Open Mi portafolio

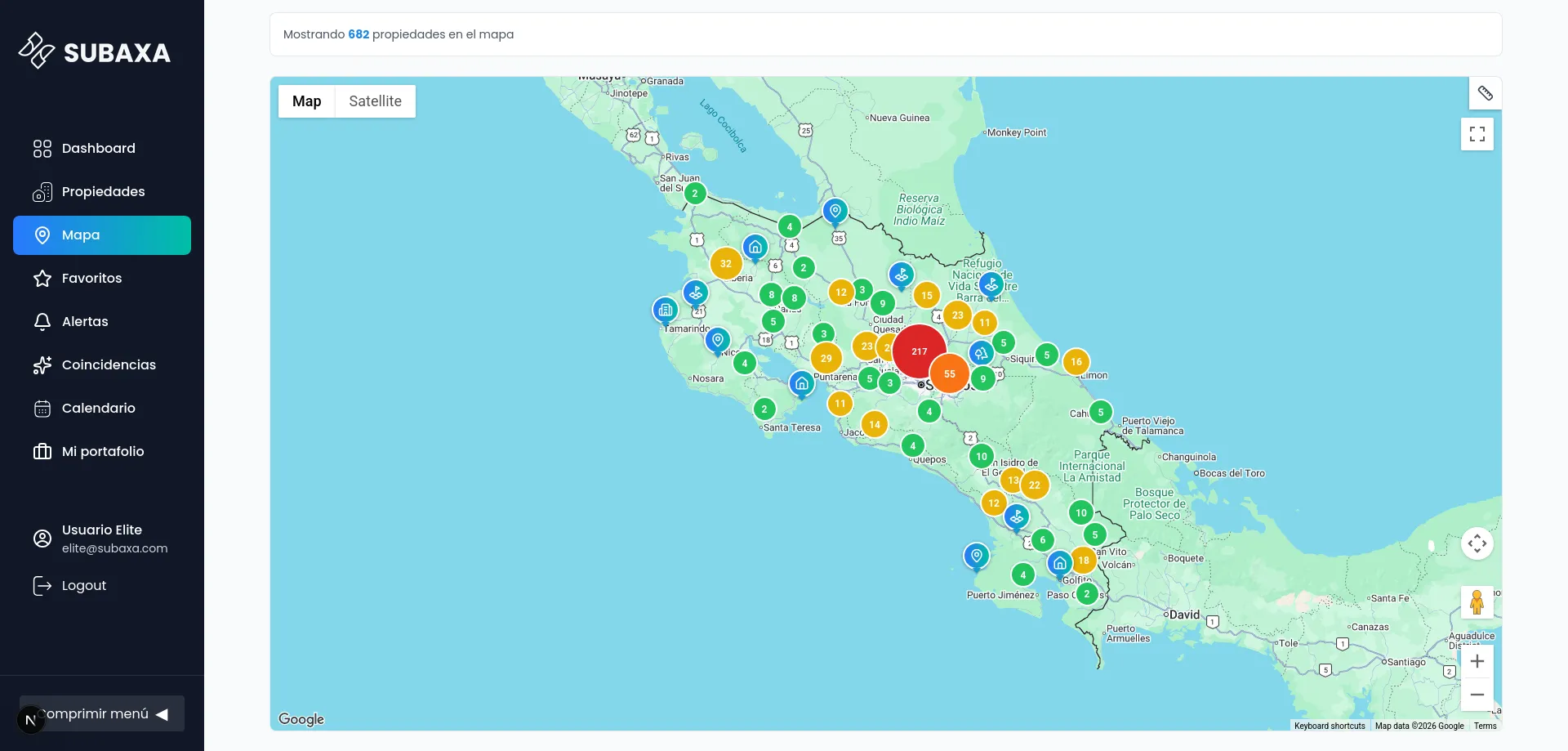coord(102,452)
